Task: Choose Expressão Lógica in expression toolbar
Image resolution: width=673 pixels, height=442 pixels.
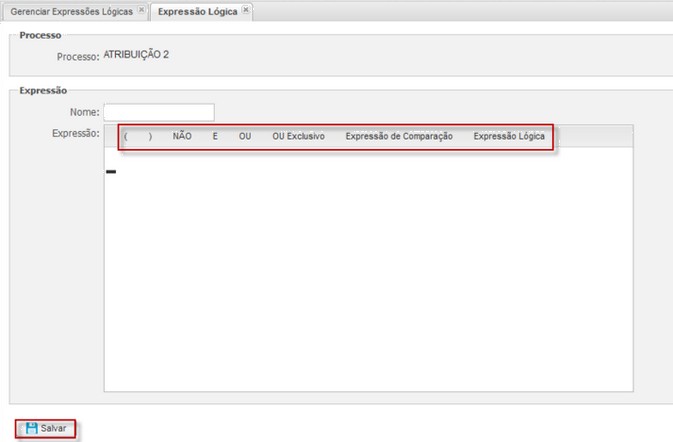Action: tap(509, 136)
